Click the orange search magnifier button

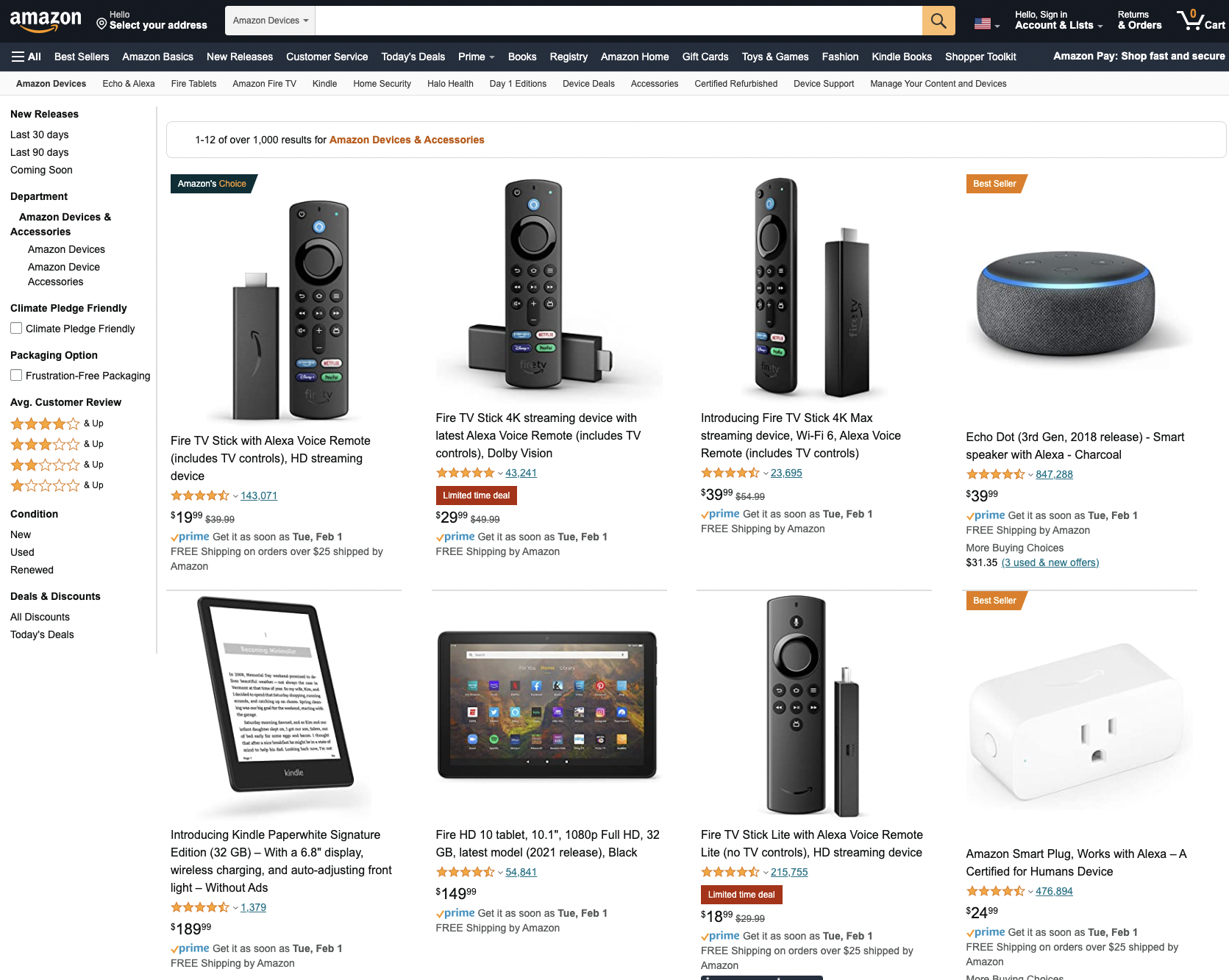point(938,21)
